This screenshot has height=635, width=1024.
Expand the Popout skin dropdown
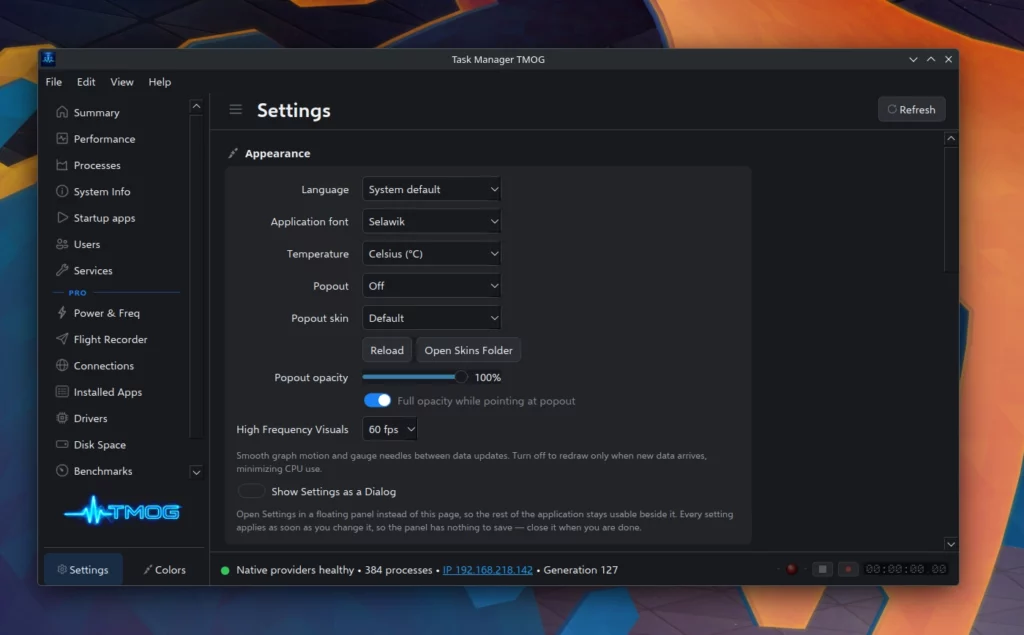[x=432, y=318]
